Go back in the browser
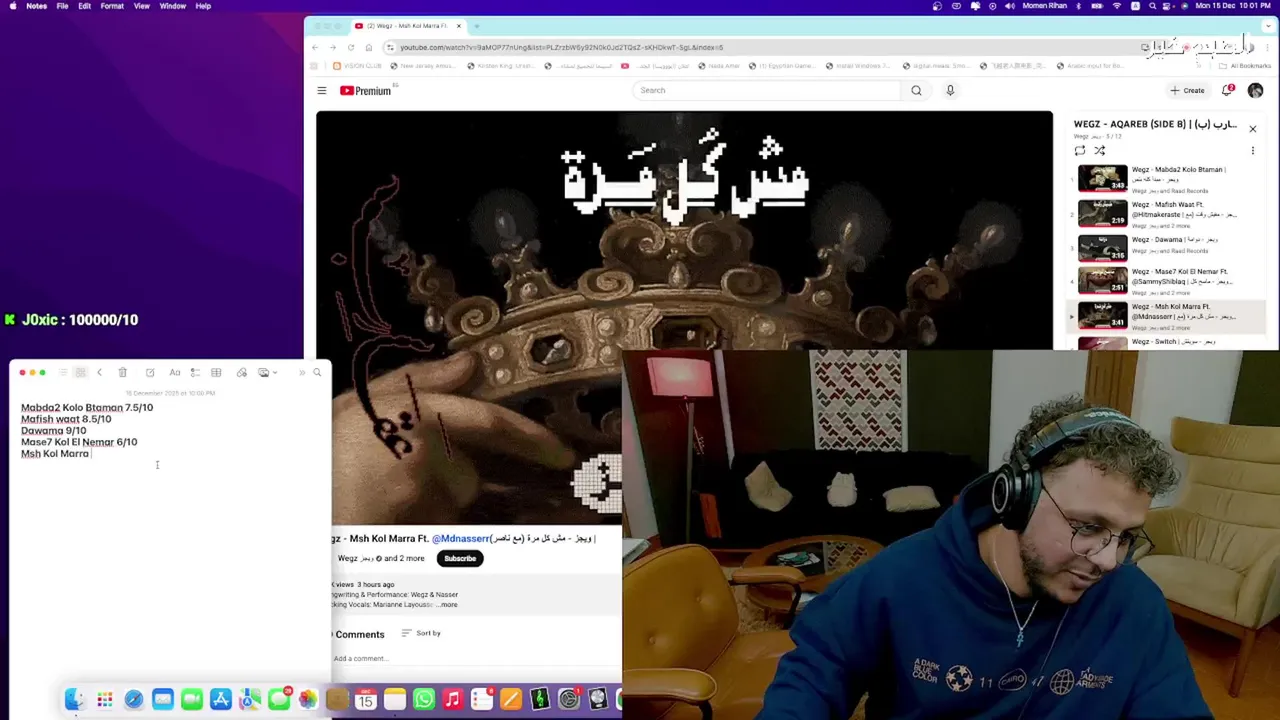 pos(315,47)
